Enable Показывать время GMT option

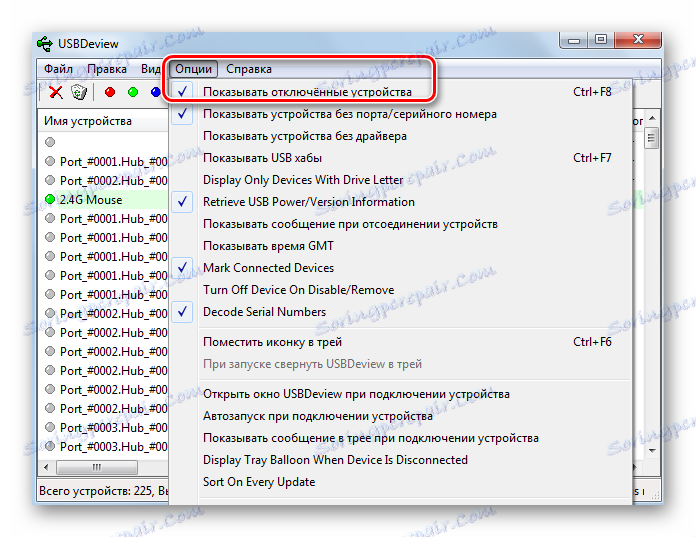coord(400,246)
